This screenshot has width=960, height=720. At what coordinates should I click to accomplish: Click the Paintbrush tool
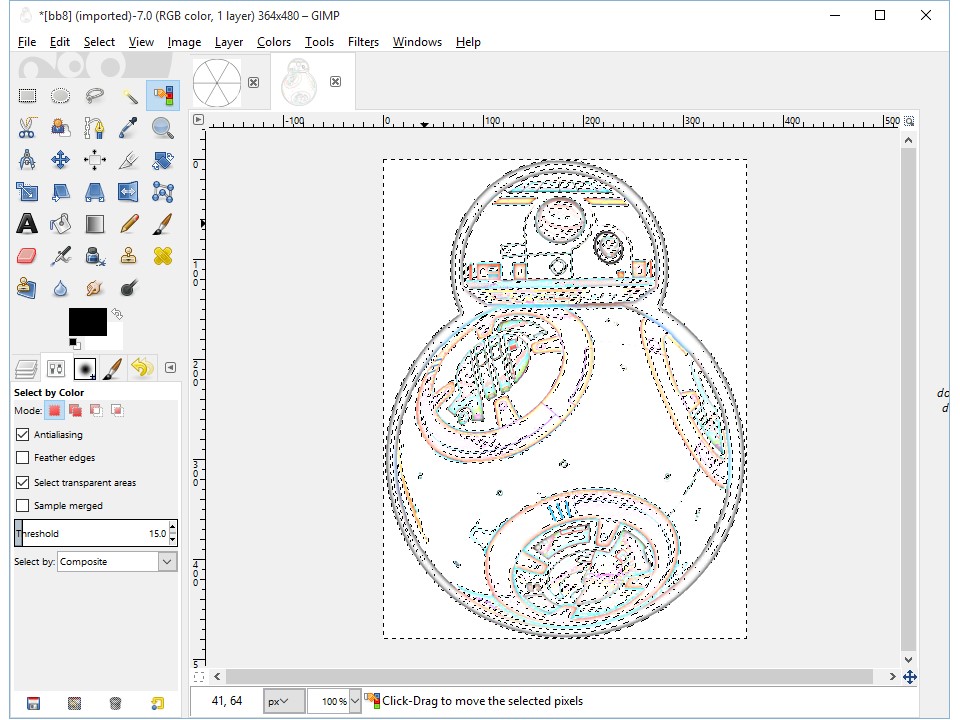point(163,224)
